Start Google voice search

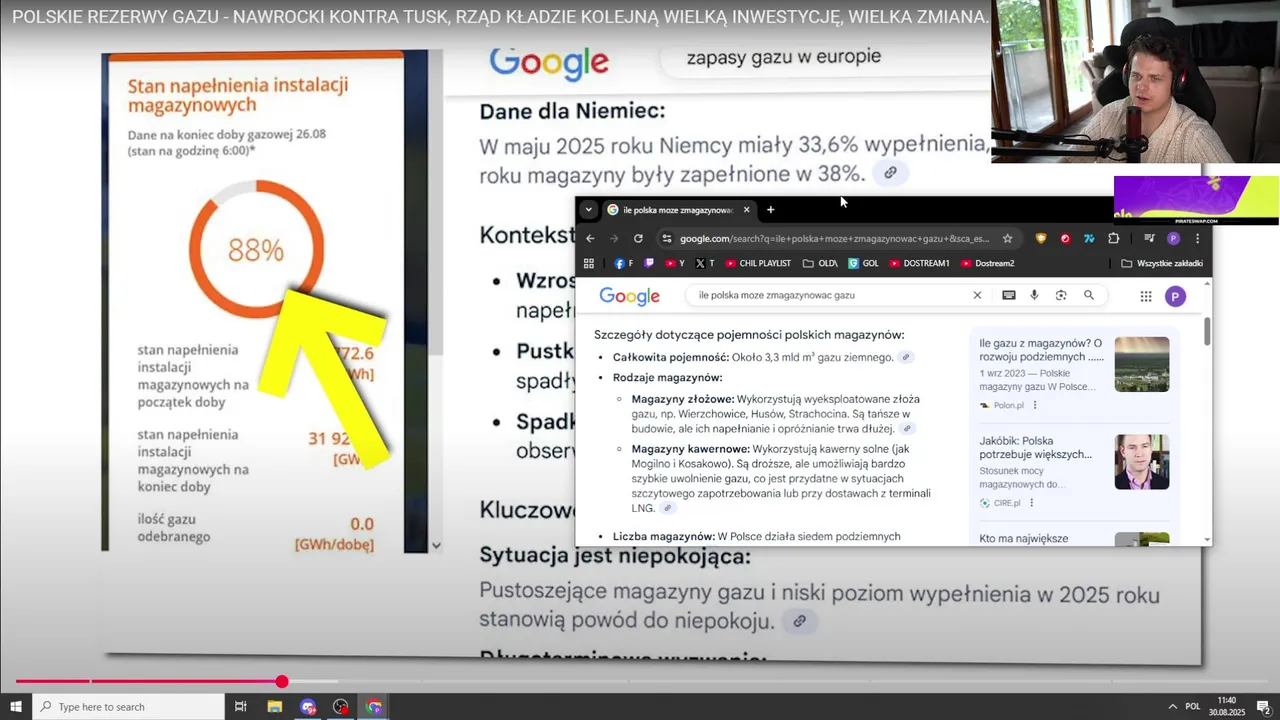[1034, 295]
